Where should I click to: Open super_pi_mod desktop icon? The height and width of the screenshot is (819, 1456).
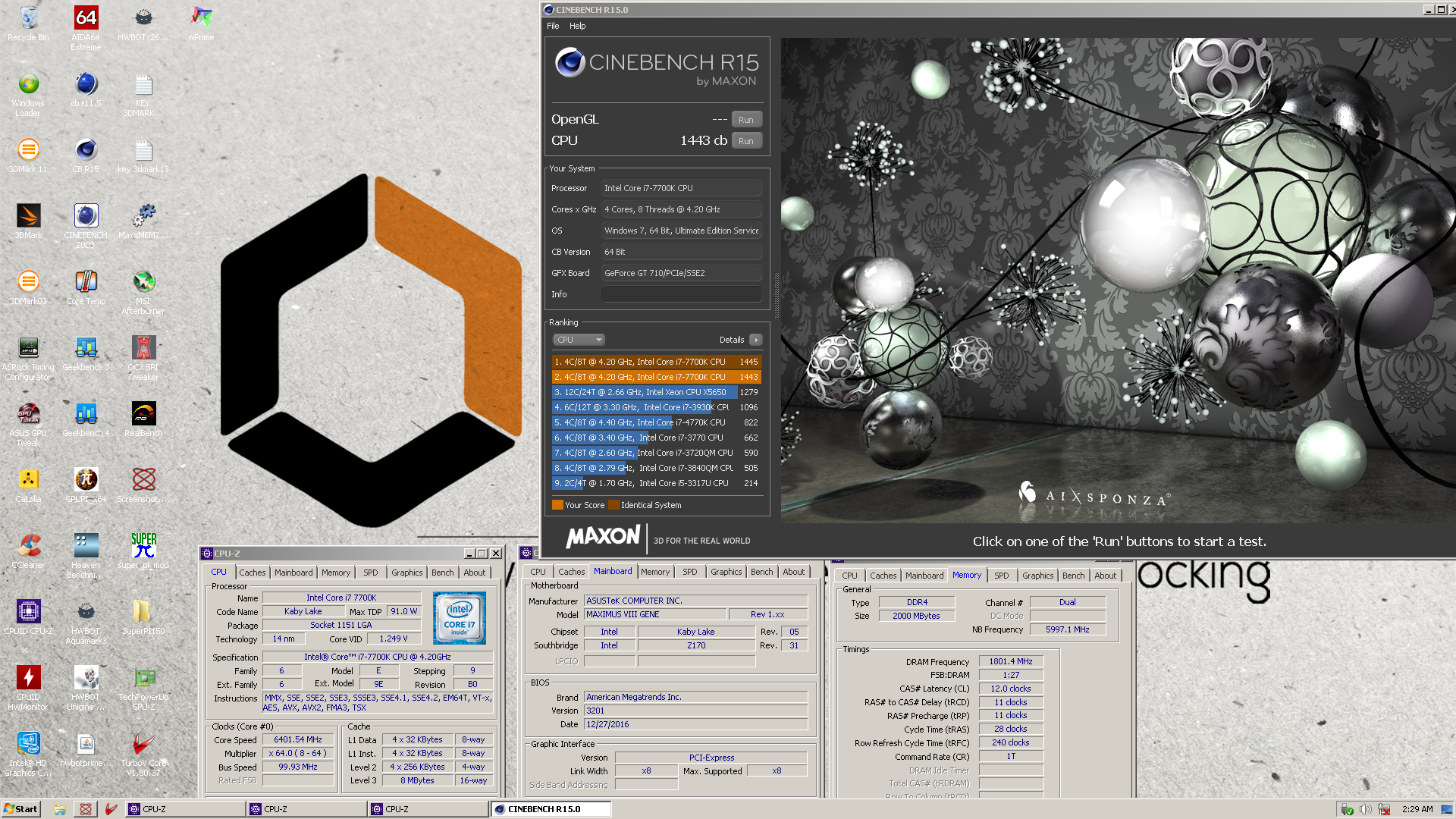[x=143, y=552]
